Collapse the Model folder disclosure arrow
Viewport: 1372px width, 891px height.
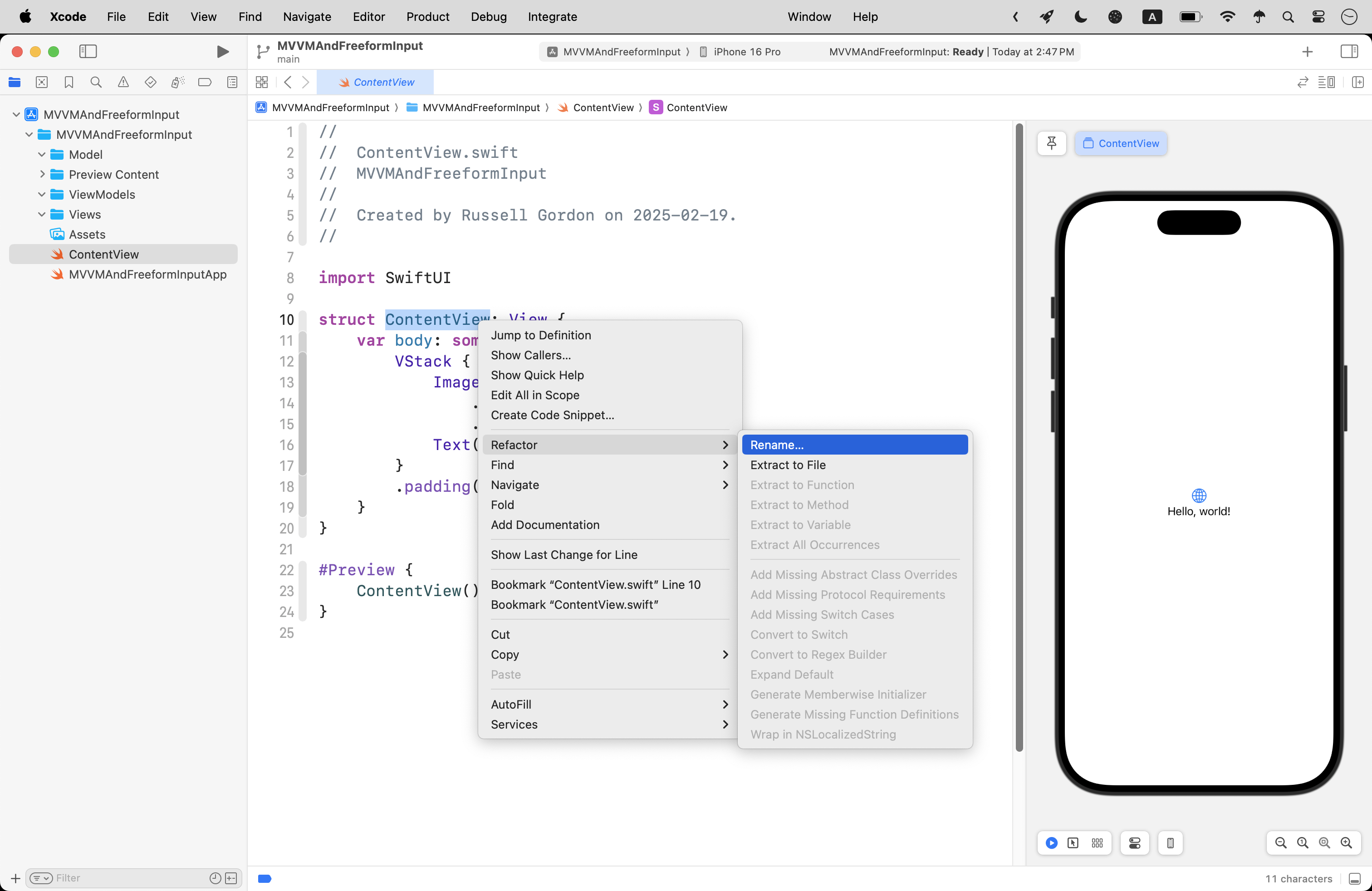click(42, 154)
